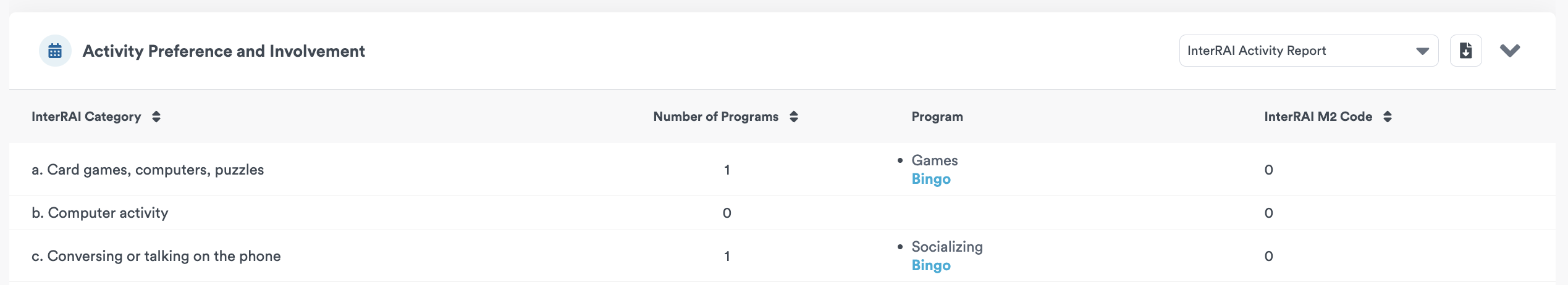Collapse the Activity Preference and Involvement panel

[x=1509, y=51]
